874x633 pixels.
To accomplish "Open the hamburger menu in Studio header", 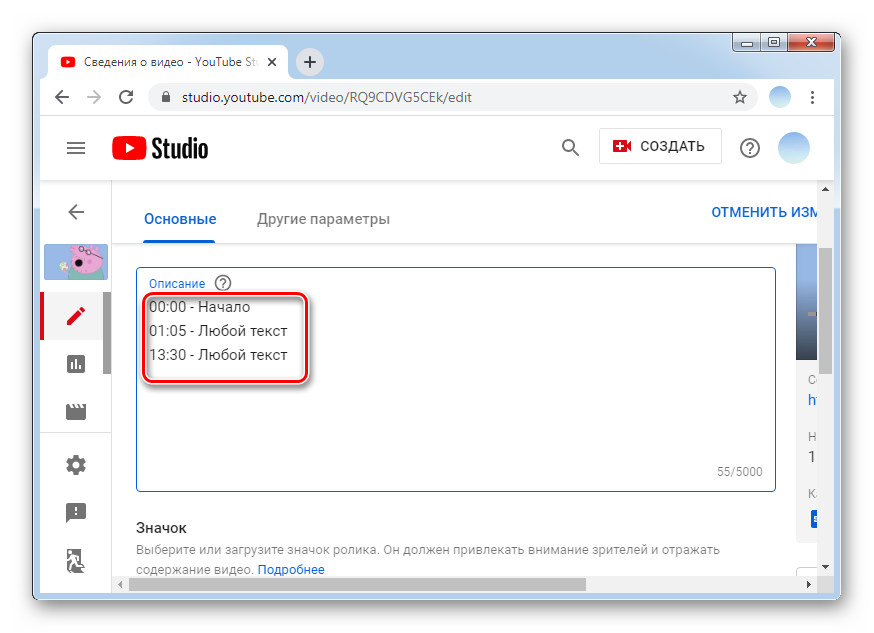I will point(76,148).
